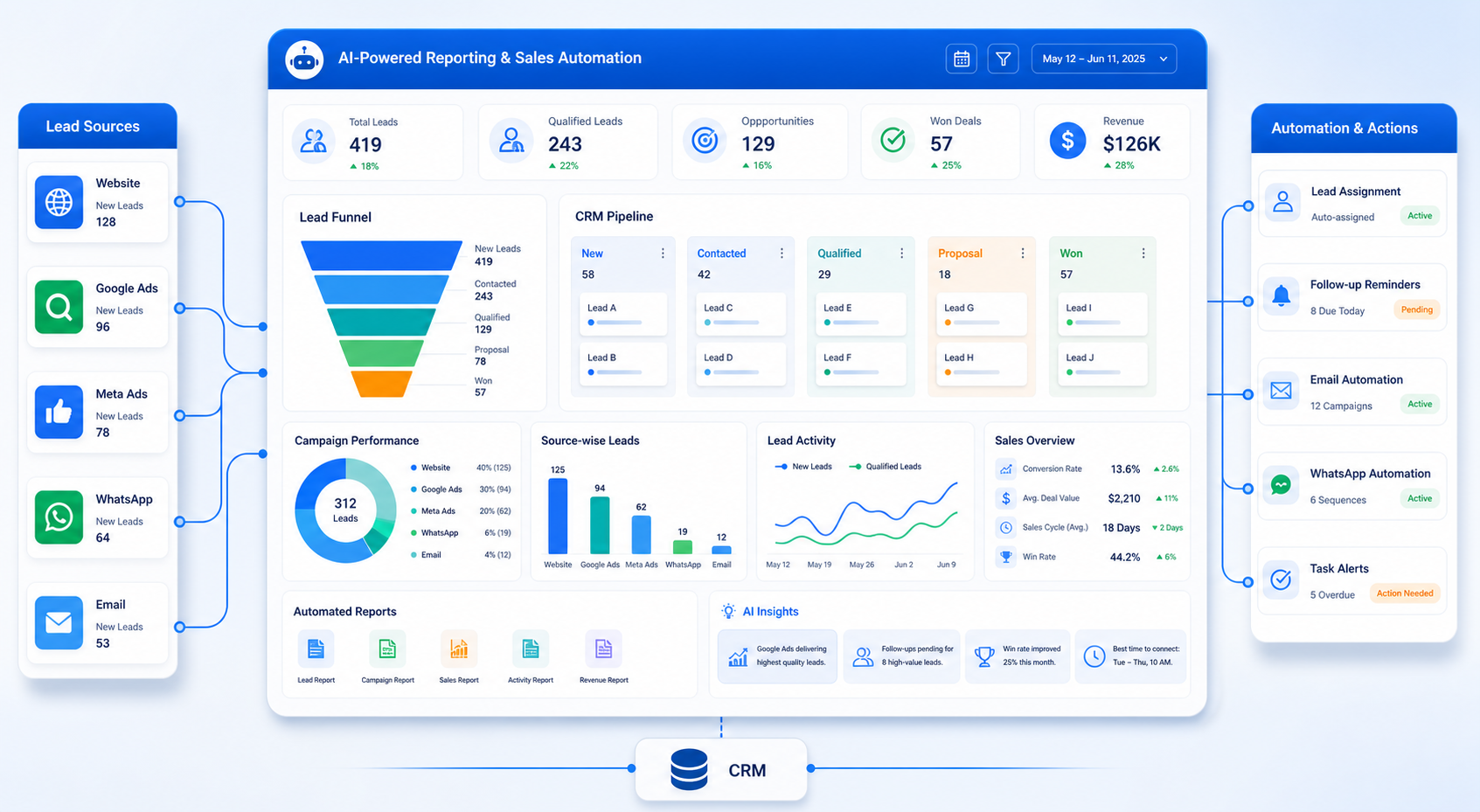Select the Lead J card
Image resolution: width=1480 pixels, height=812 pixels.
[x=1101, y=364]
